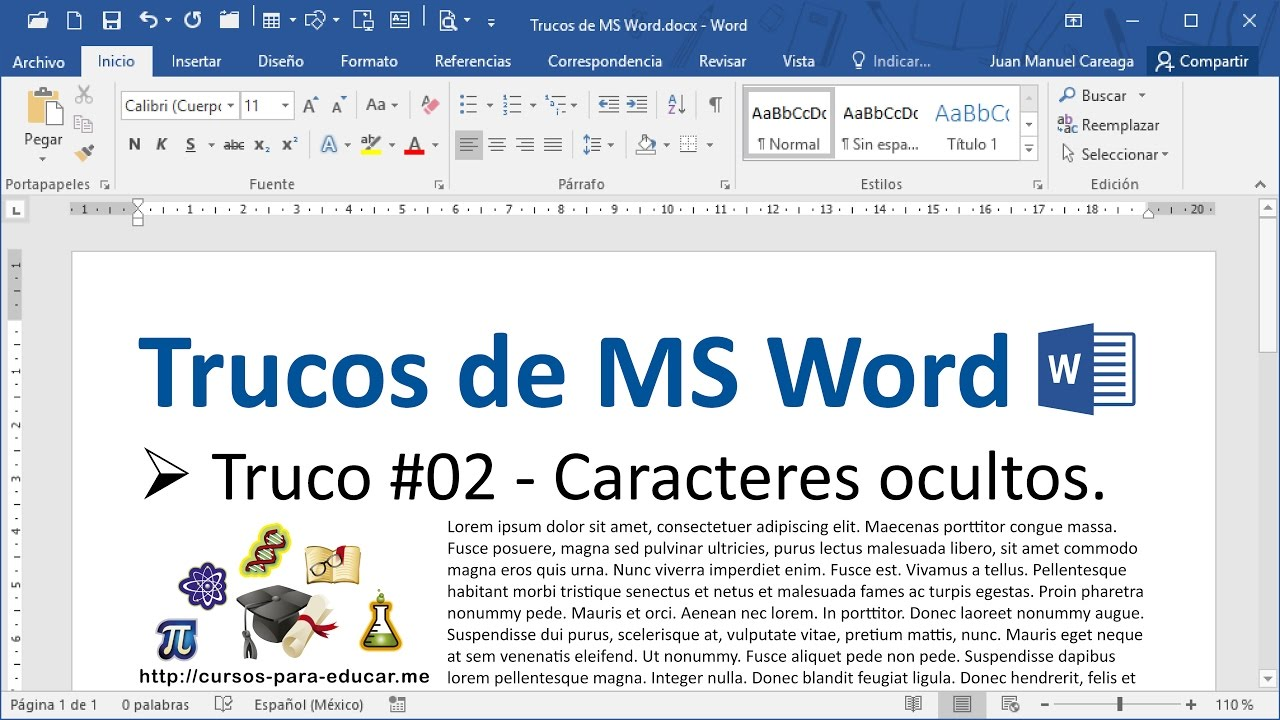Toggle Bold formatting with N button
Screen dimensions: 1280x720
(x=134, y=145)
